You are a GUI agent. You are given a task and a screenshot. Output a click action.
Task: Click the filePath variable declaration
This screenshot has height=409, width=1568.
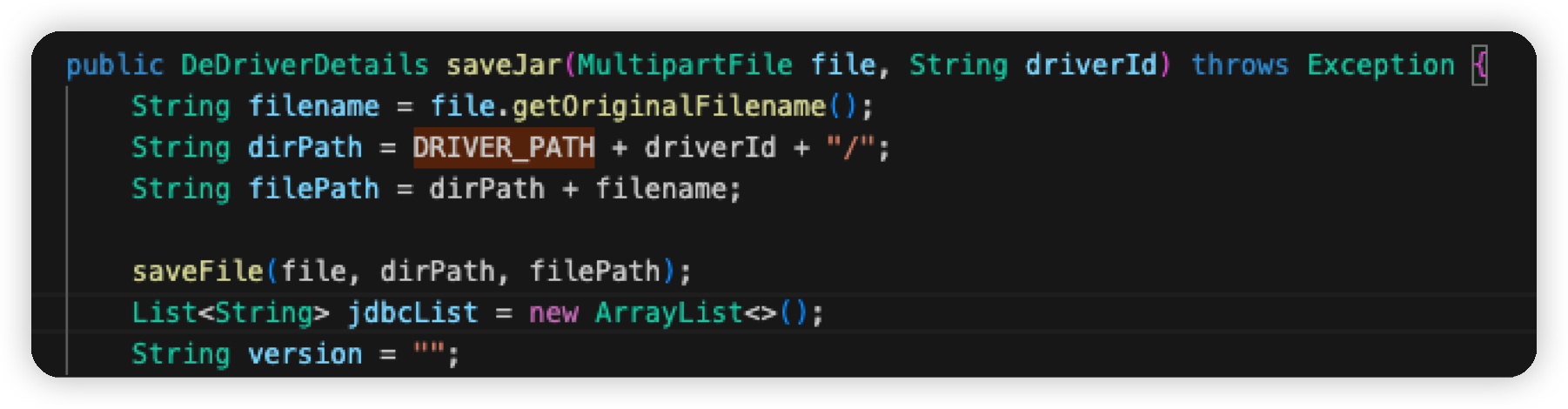[313, 188]
